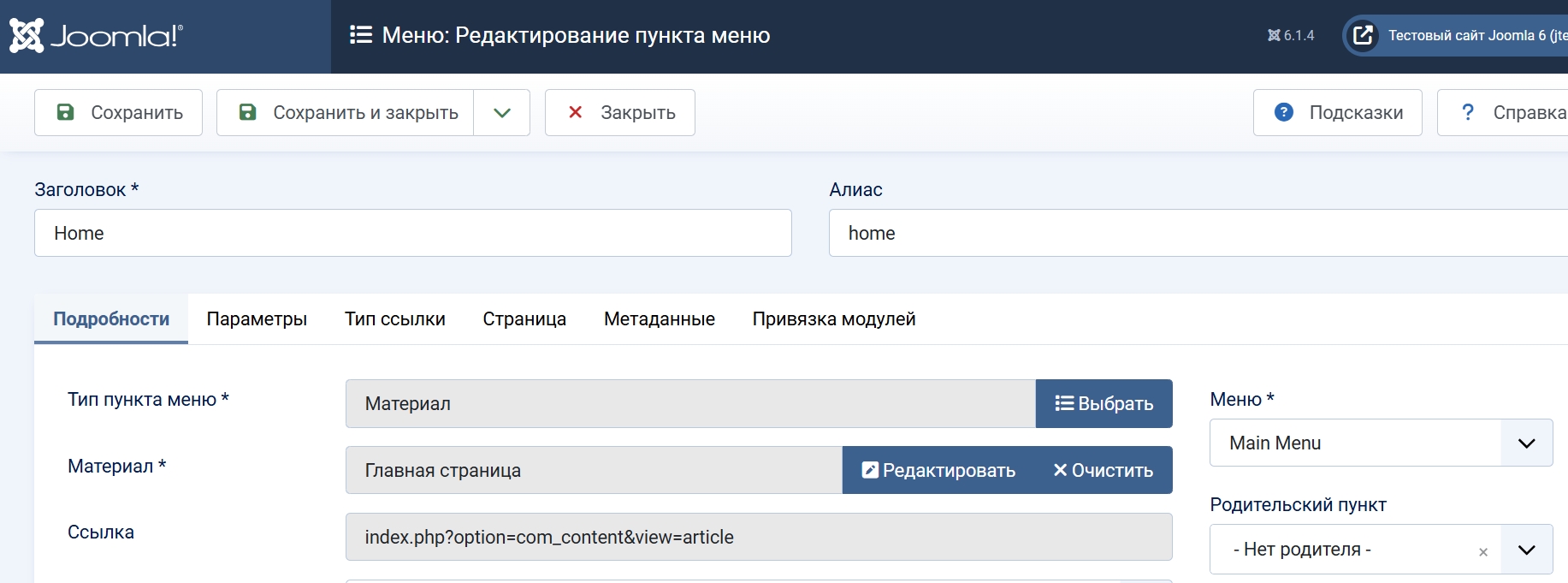Click the Joomla version 6.1.4 indicator
This screenshot has height=583, width=1568.
[1291, 35]
